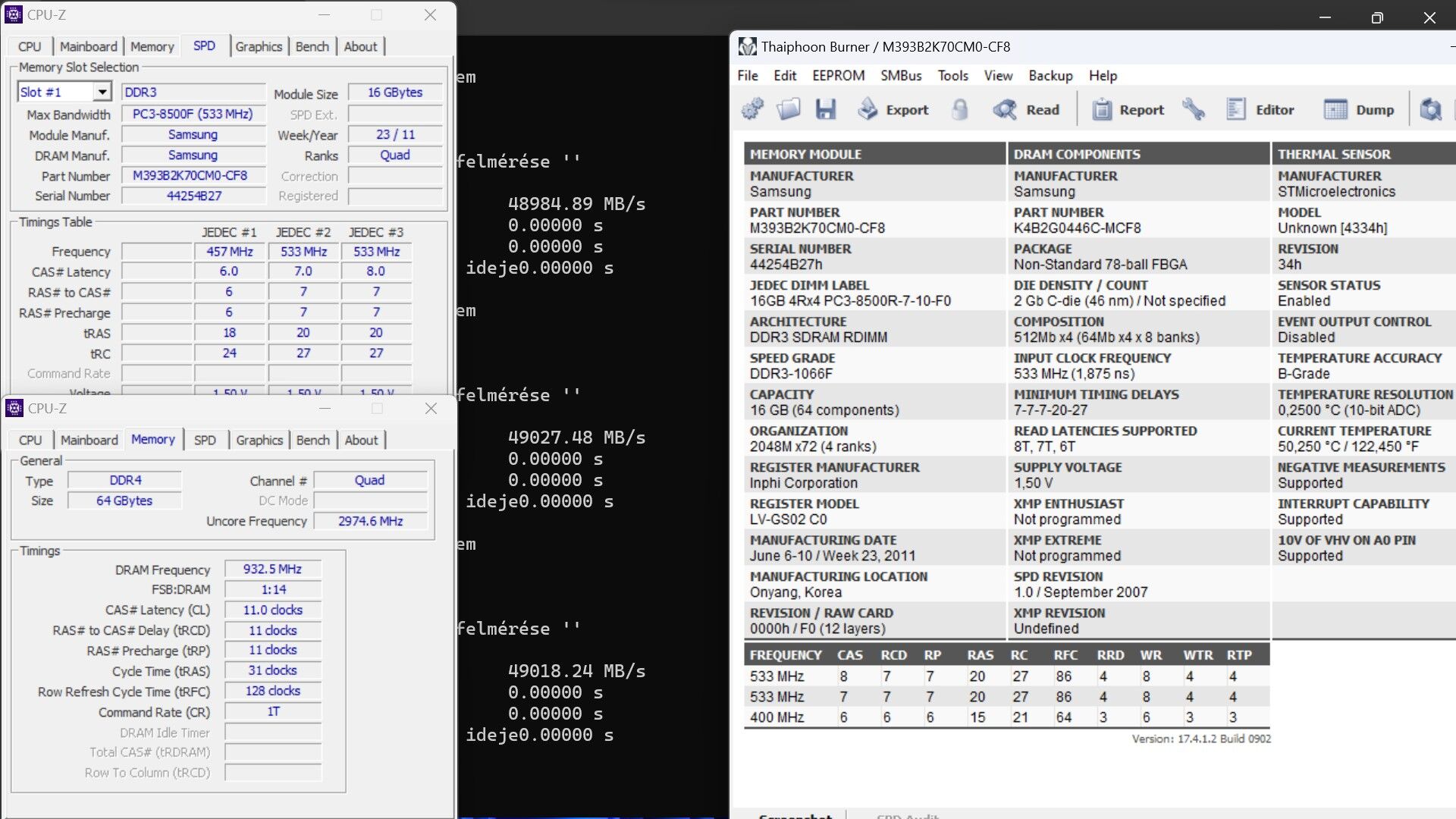Click the FREQUENCY header in timing table

pyautogui.click(x=786, y=655)
